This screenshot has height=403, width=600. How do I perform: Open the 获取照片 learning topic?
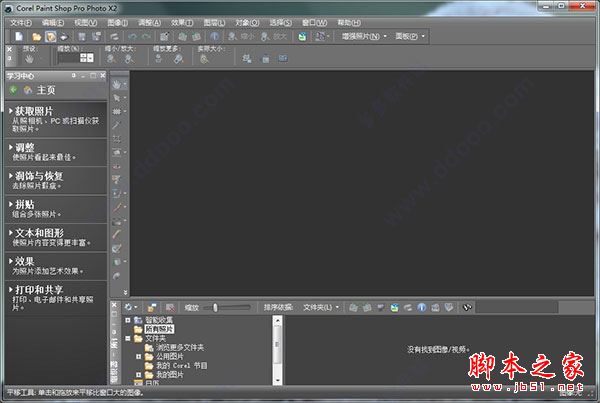pyautogui.click(x=56, y=120)
